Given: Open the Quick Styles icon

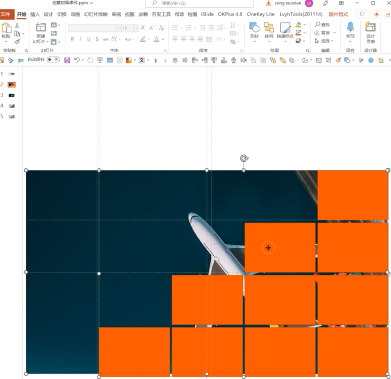Looking at the screenshot, I should [x=285, y=28].
